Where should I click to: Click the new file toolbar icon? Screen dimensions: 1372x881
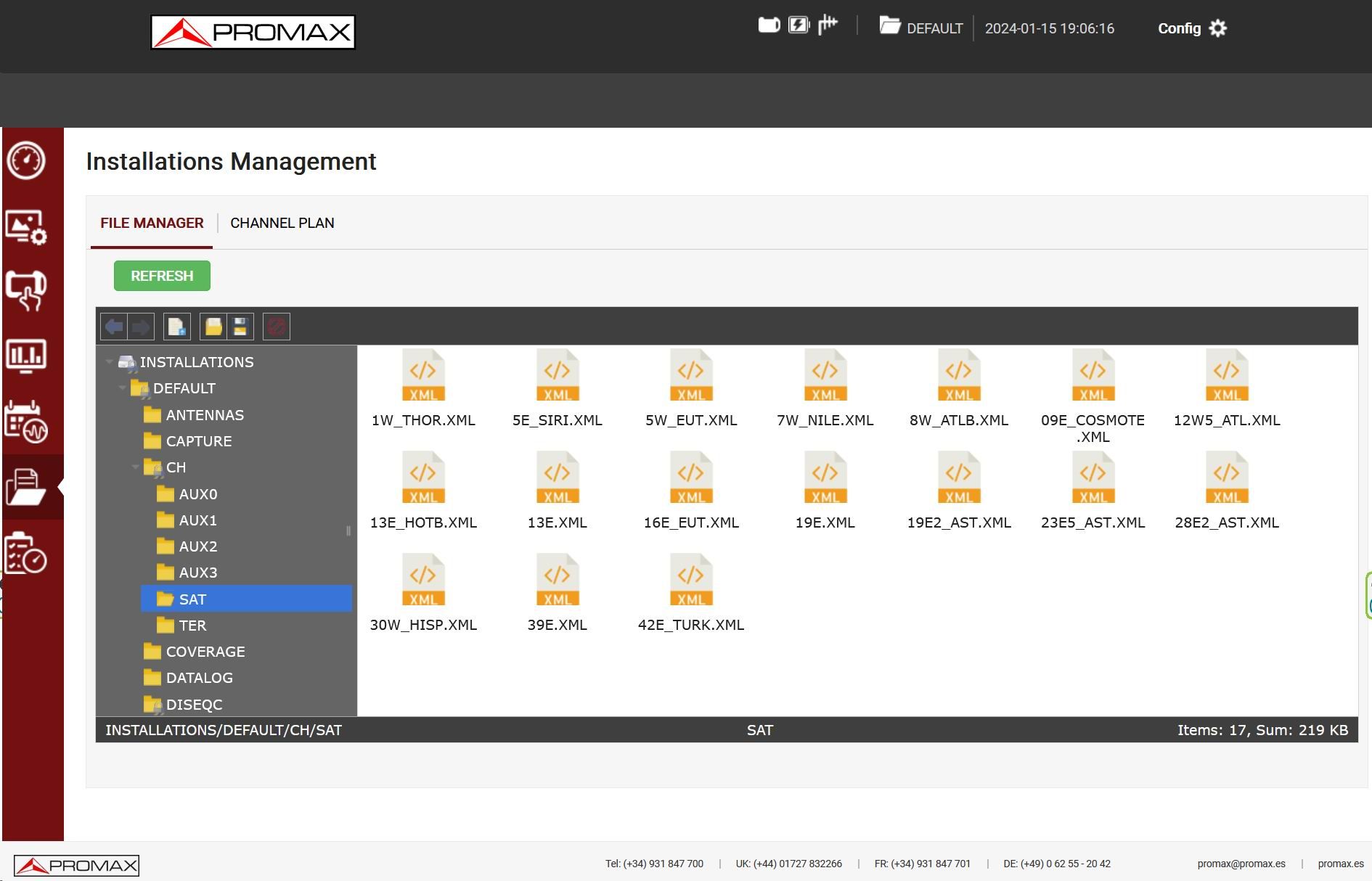pyautogui.click(x=177, y=327)
